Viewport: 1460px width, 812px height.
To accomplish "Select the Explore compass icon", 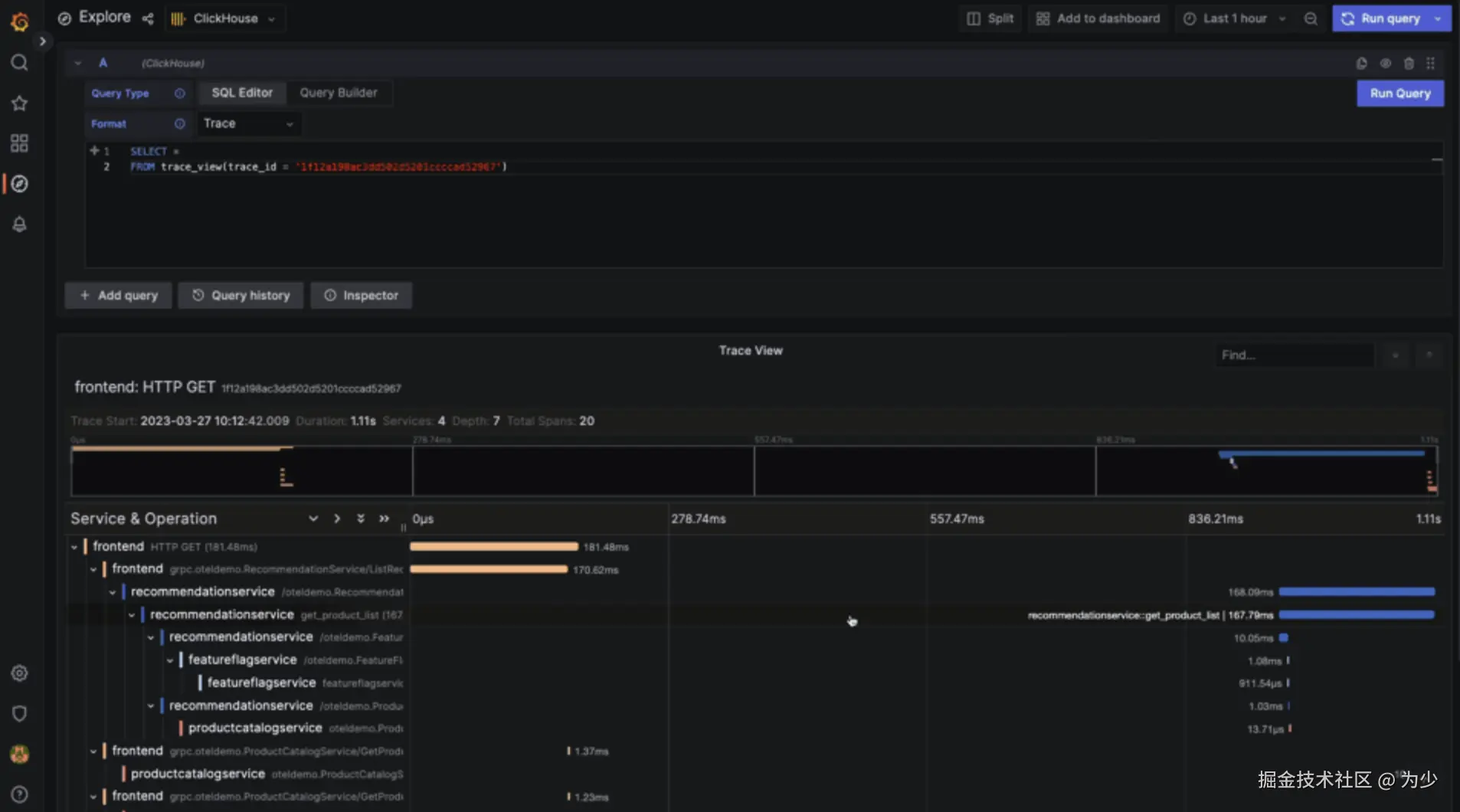I will [x=20, y=184].
